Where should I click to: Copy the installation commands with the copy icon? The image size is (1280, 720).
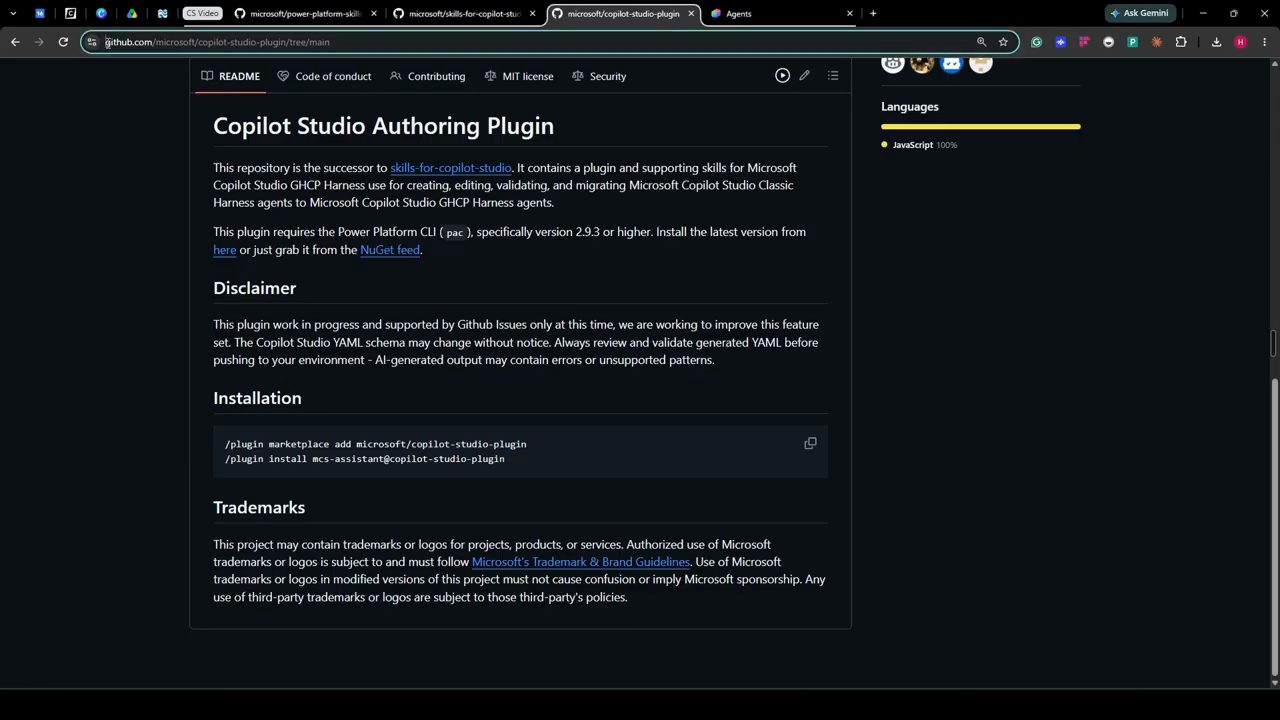[810, 443]
